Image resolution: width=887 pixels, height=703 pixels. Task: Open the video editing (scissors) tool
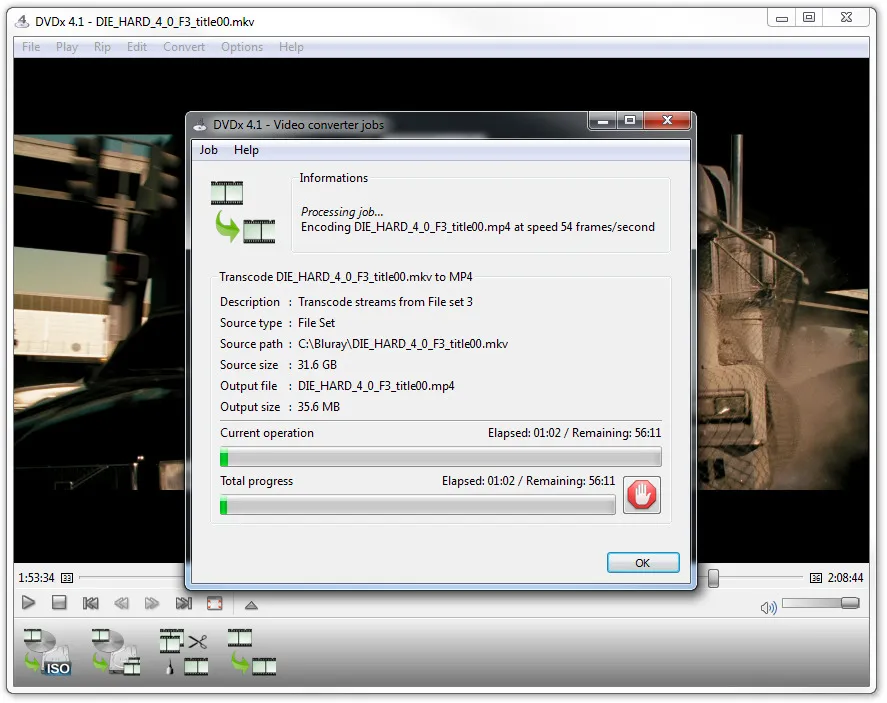pos(185,651)
